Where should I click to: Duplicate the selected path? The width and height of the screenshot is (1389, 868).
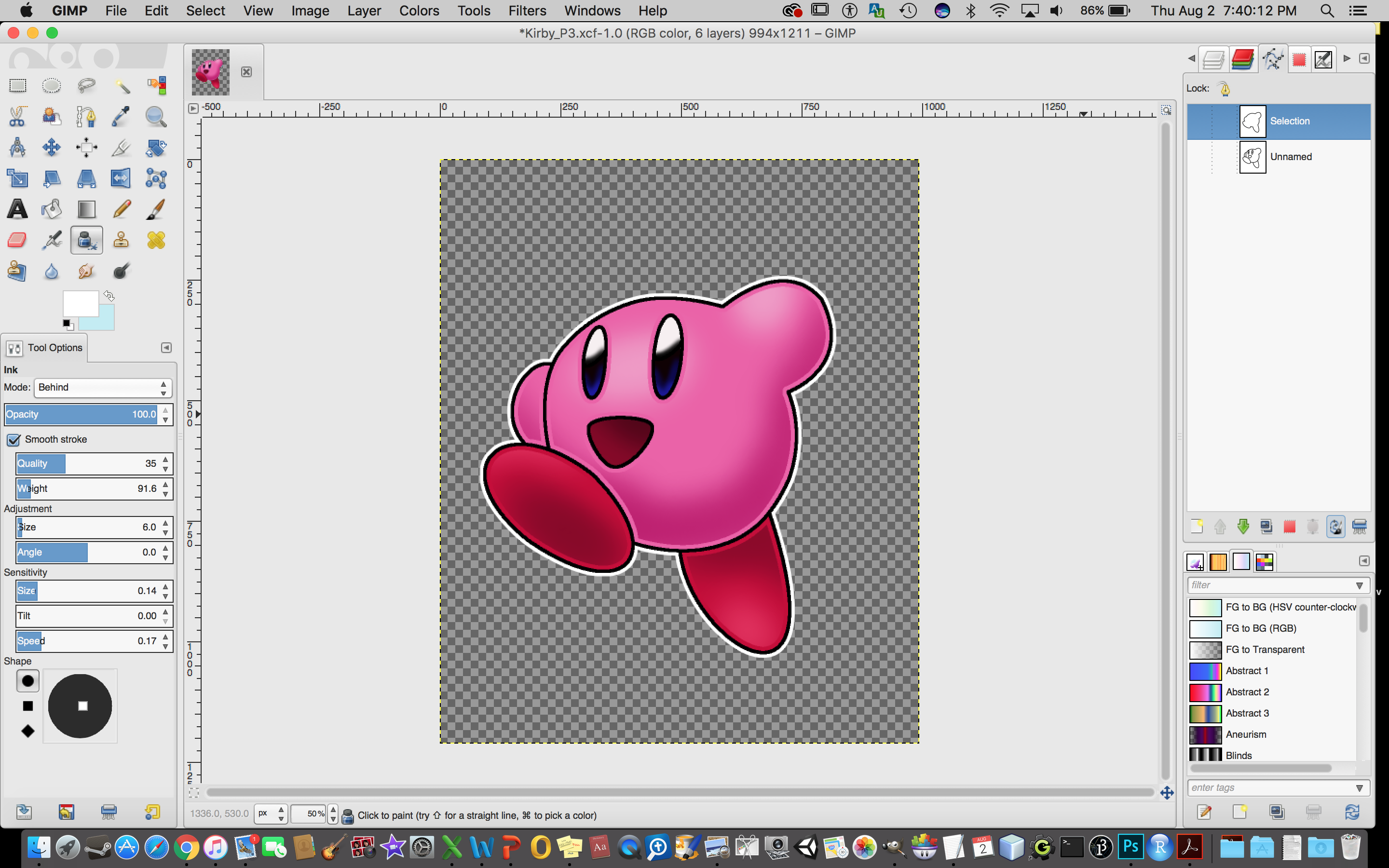[1266, 527]
